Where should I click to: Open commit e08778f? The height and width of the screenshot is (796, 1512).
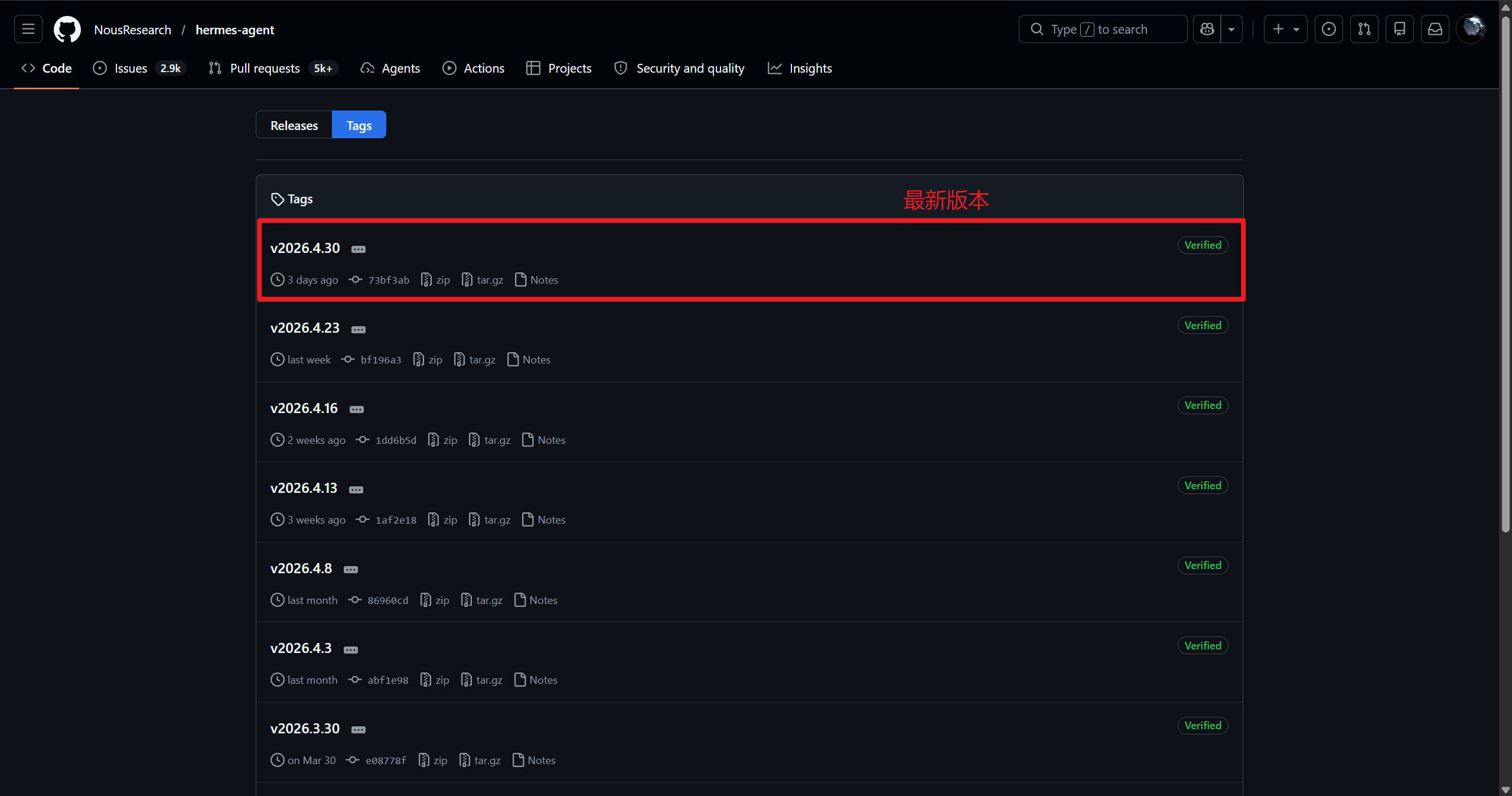click(x=377, y=761)
